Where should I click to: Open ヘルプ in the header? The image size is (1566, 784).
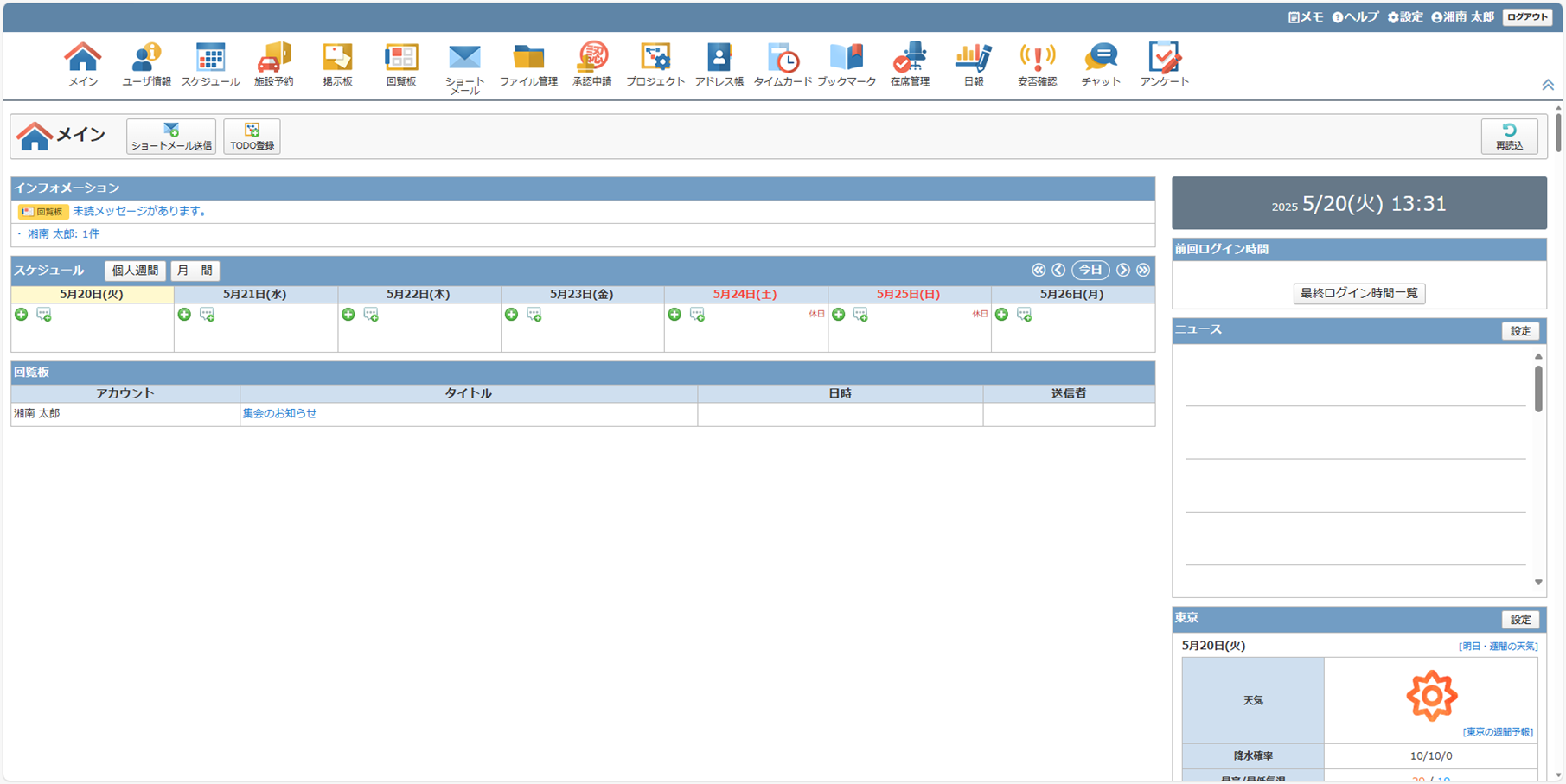tap(1355, 17)
